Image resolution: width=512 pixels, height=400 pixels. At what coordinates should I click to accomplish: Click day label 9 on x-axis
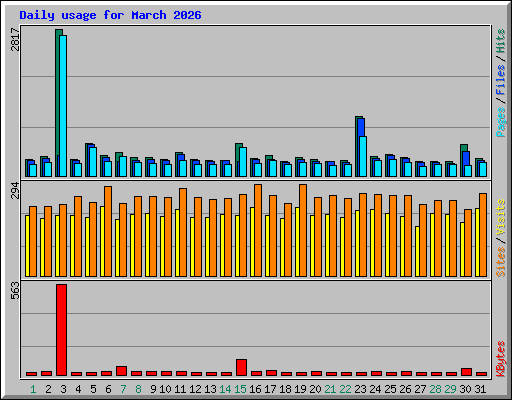pyautogui.click(x=153, y=389)
